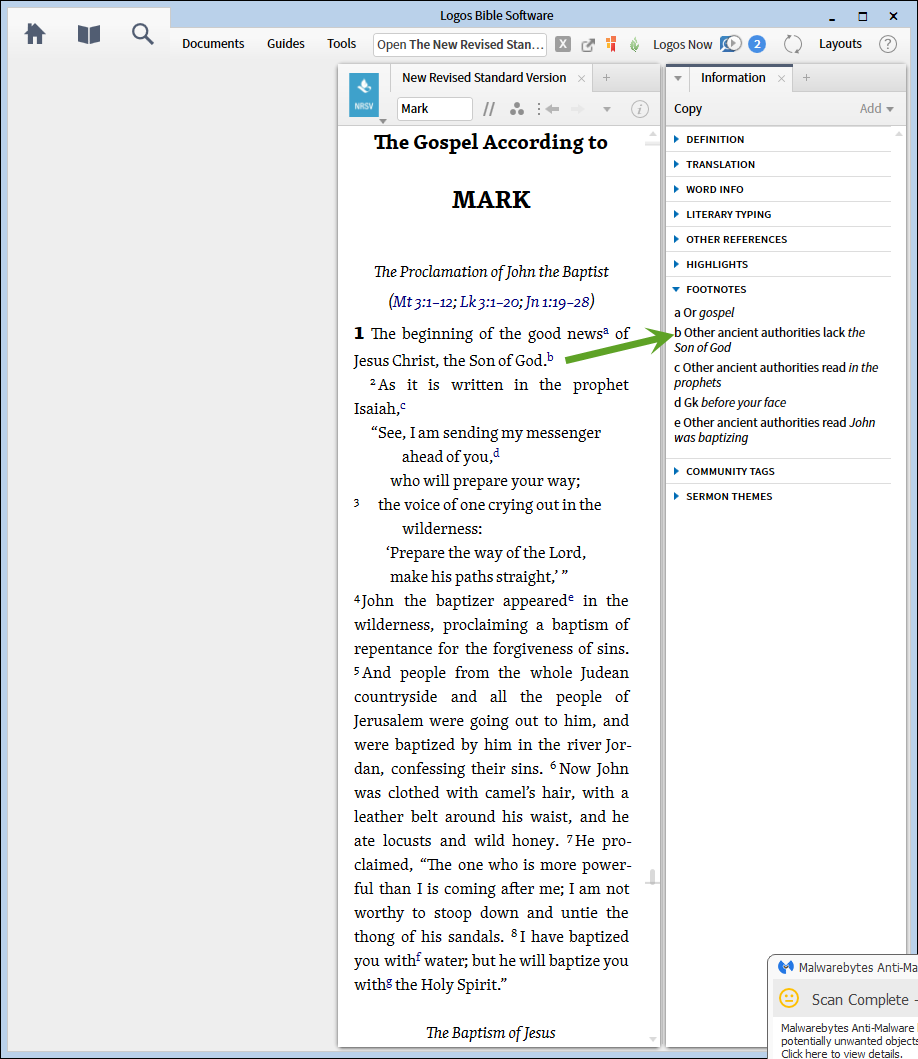The width and height of the screenshot is (918, 1059).
Task: Click the Logos Now label
Action: (x=682, y=45)
